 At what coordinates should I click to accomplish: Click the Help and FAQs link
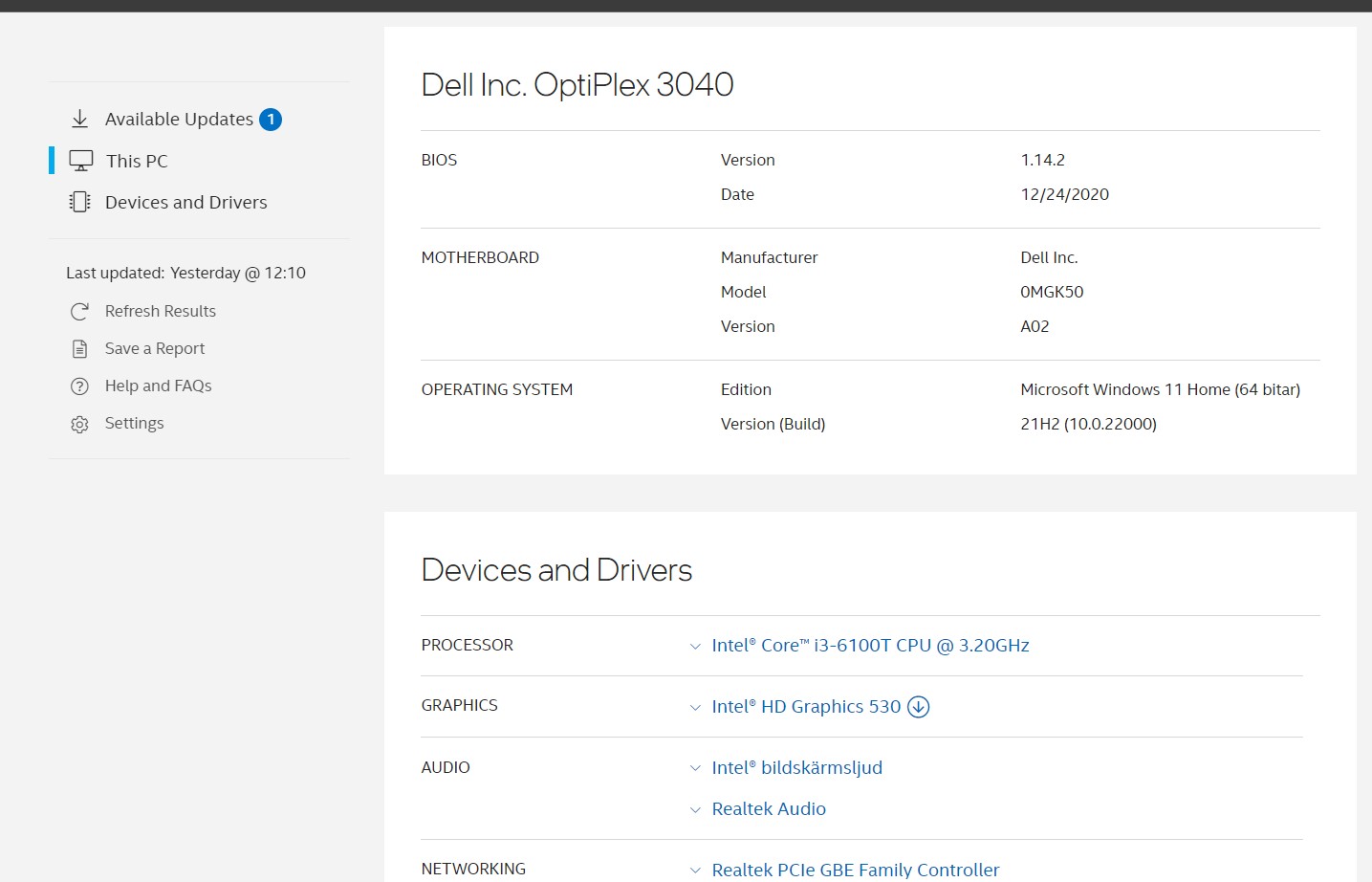[158, 386]
